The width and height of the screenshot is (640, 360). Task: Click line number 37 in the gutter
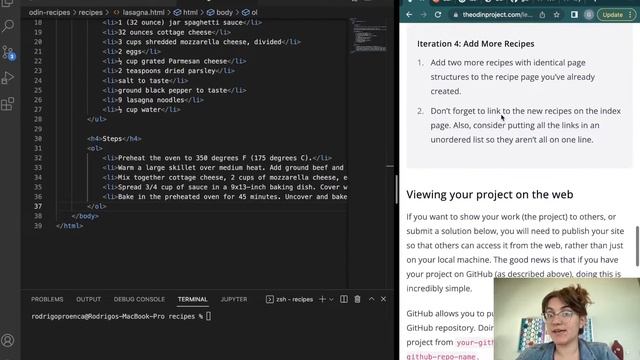point(38,206)
